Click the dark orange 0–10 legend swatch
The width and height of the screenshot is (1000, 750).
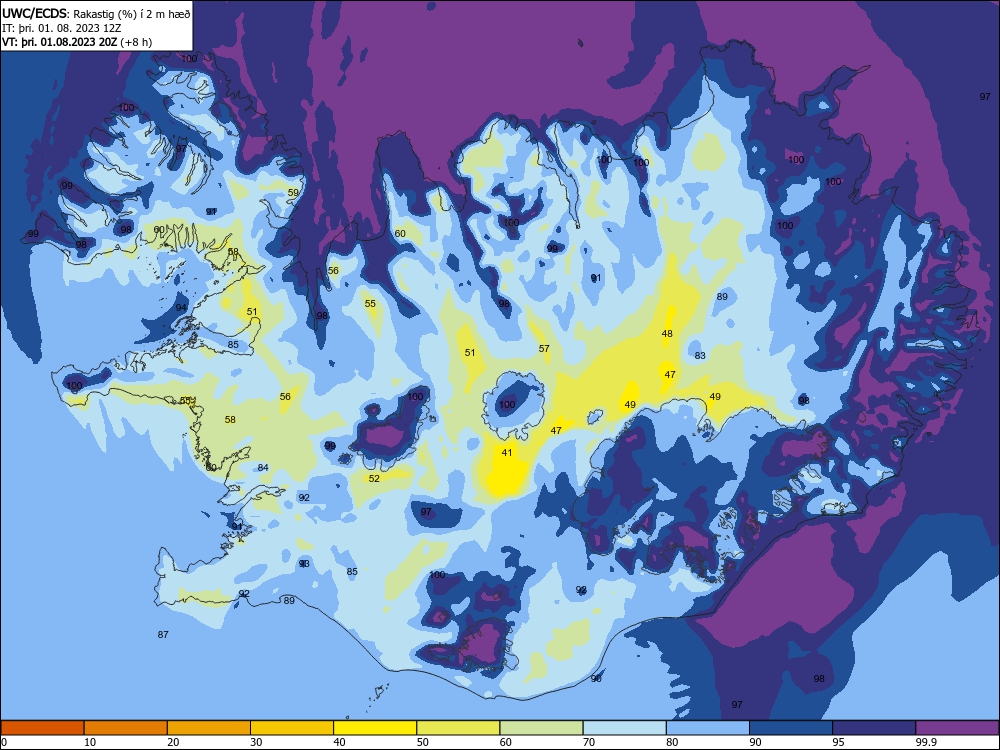(x=42, y=728)
